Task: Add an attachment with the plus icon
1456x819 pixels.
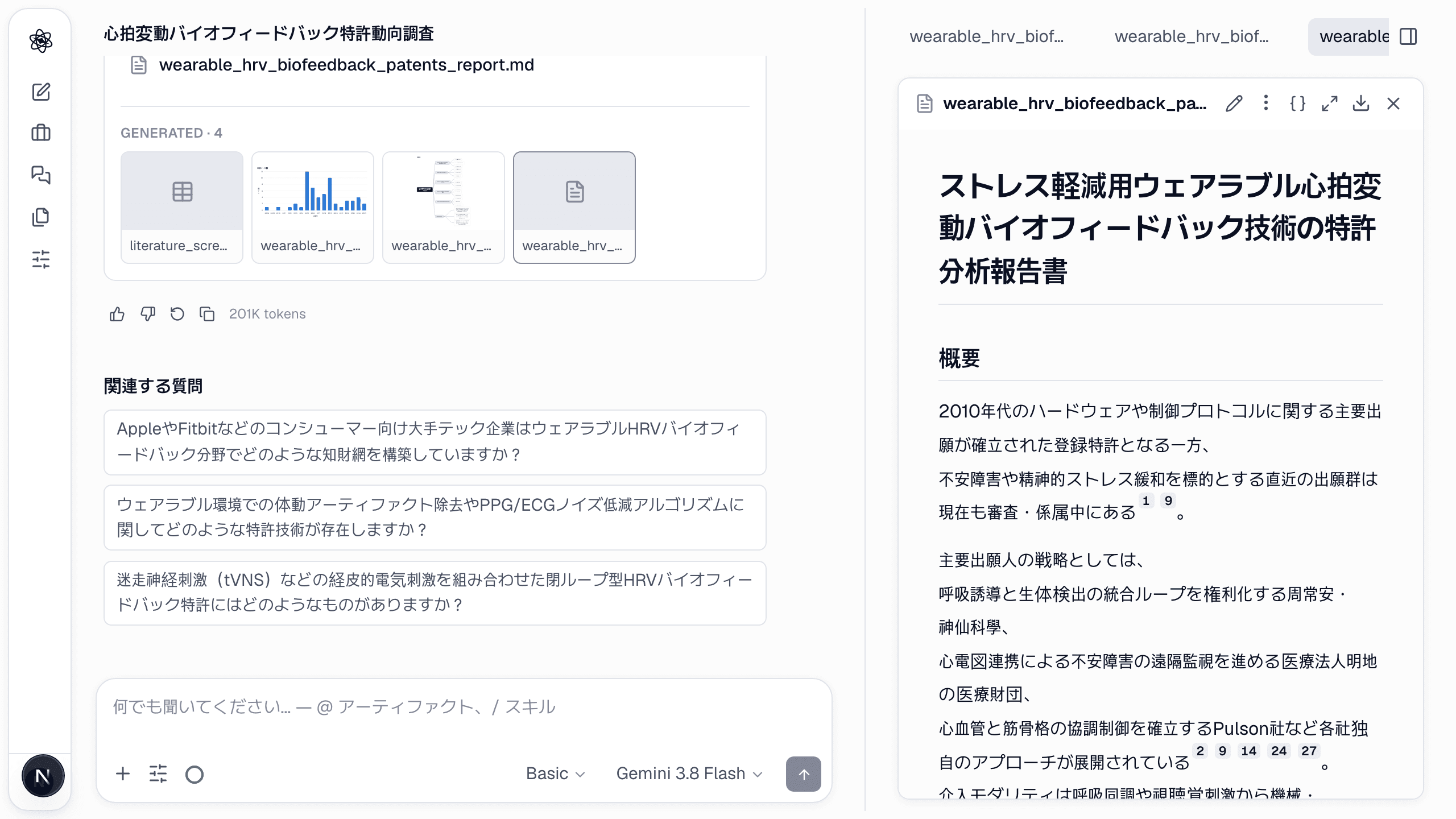Action: [x=123, y=773]
